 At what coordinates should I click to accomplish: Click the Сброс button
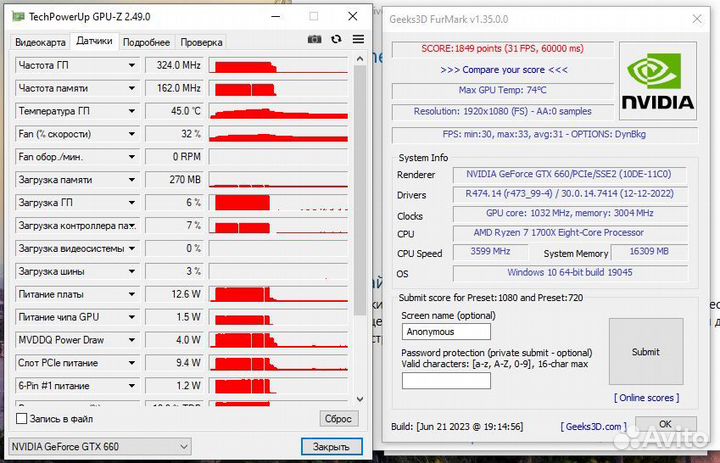pyautogui.click(x=338, y=418)
